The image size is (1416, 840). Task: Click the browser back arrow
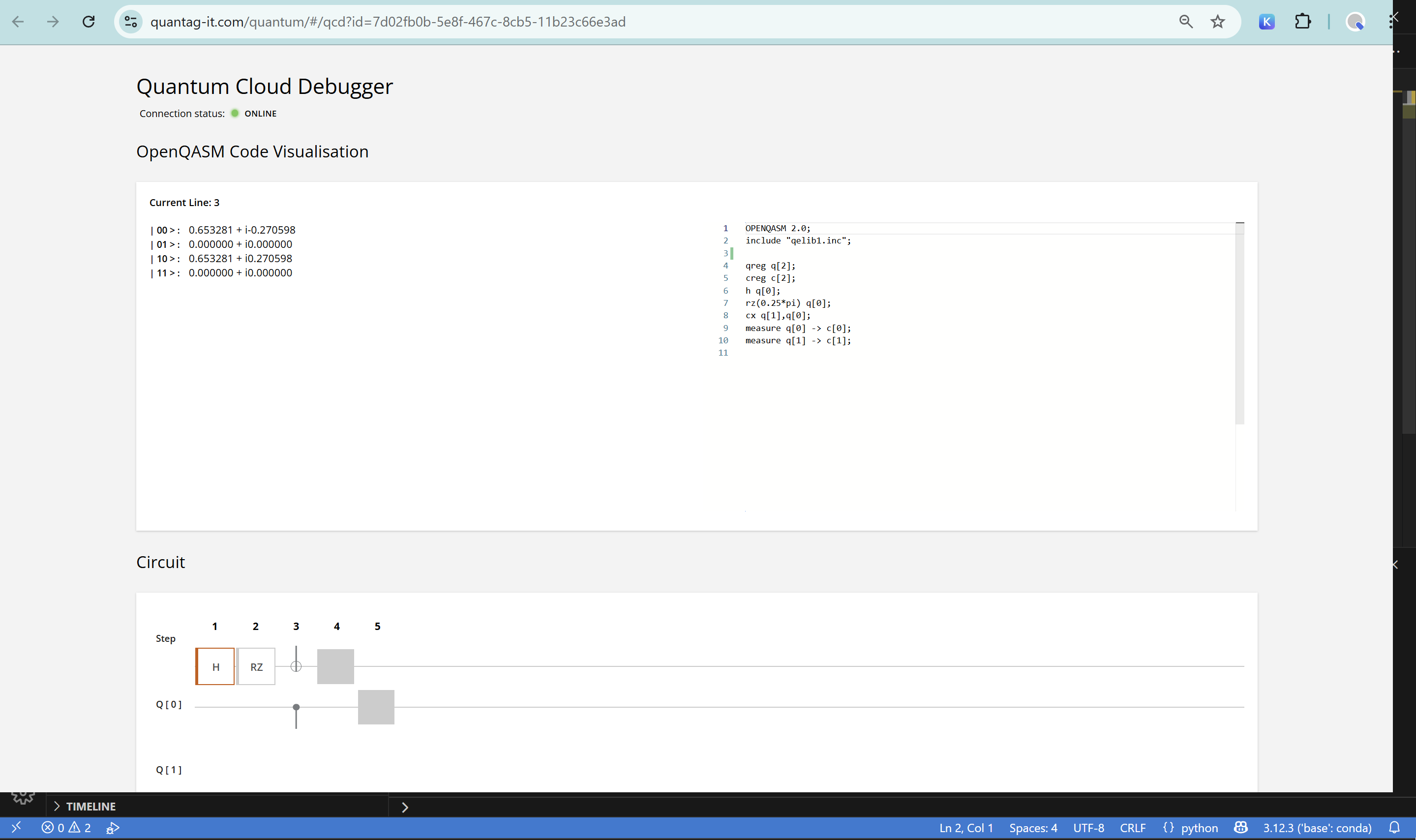coord(18,22)
